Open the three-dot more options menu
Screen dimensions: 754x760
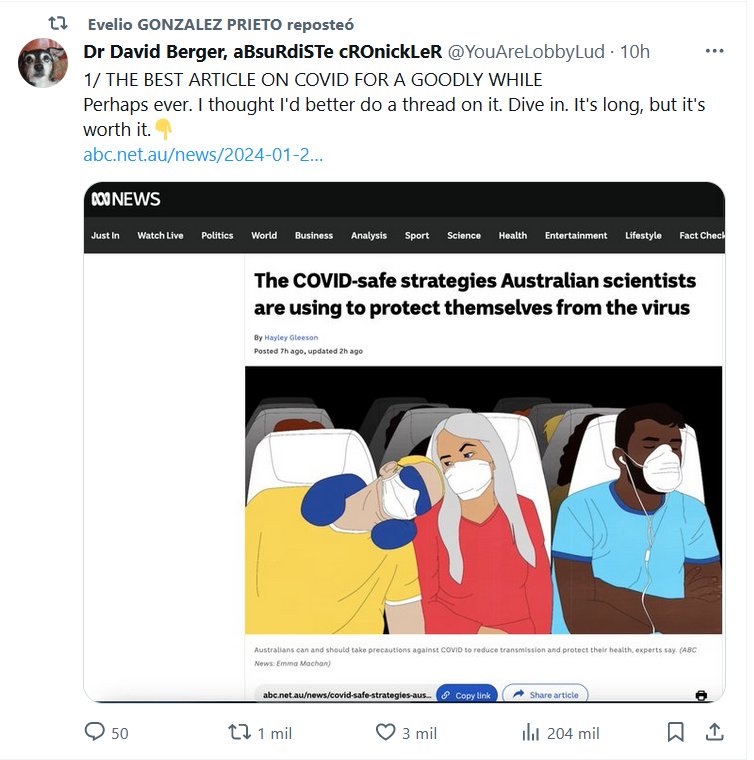click(x=714, y=51)
